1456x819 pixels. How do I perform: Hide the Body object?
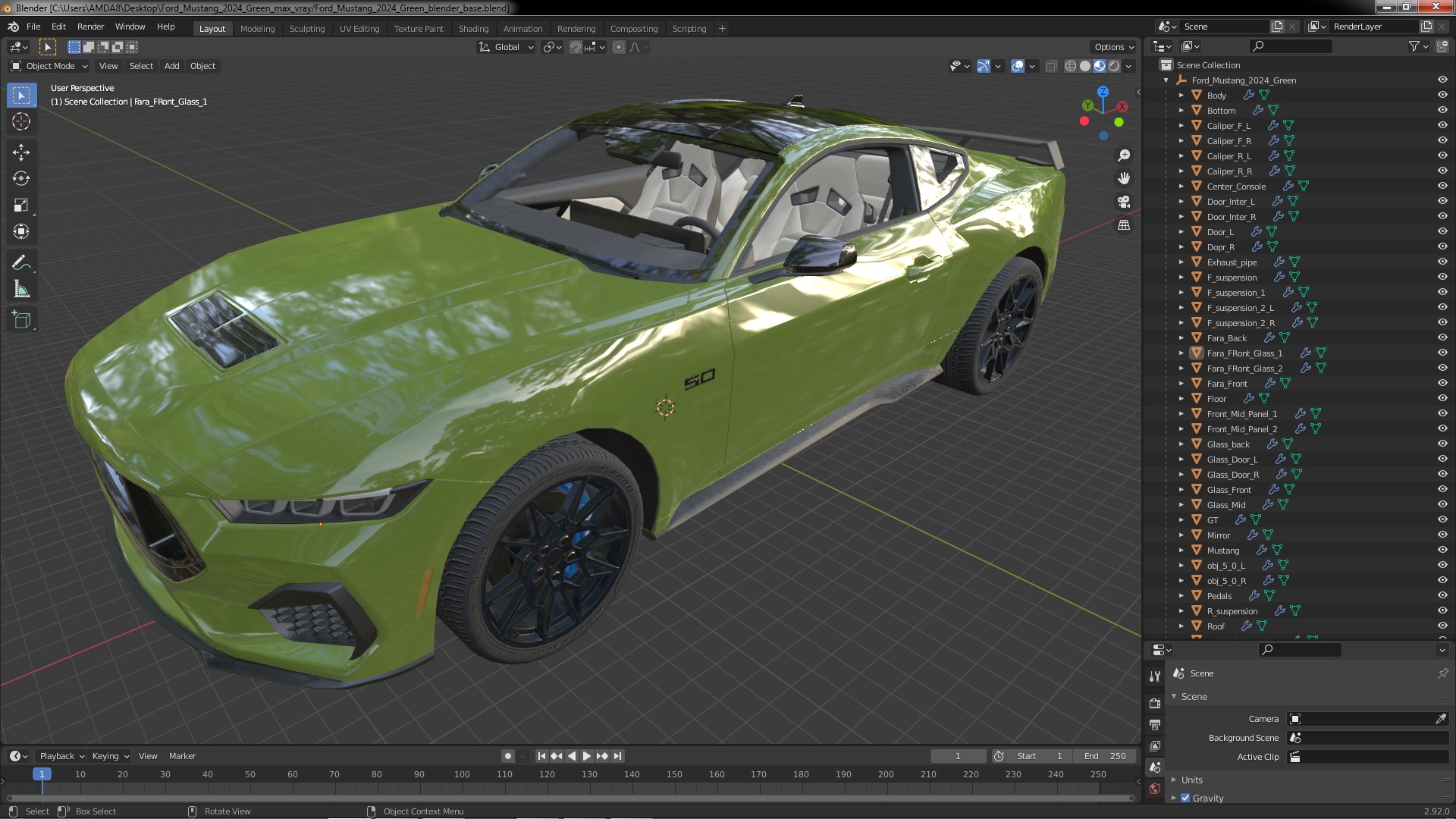(1442, 96)
